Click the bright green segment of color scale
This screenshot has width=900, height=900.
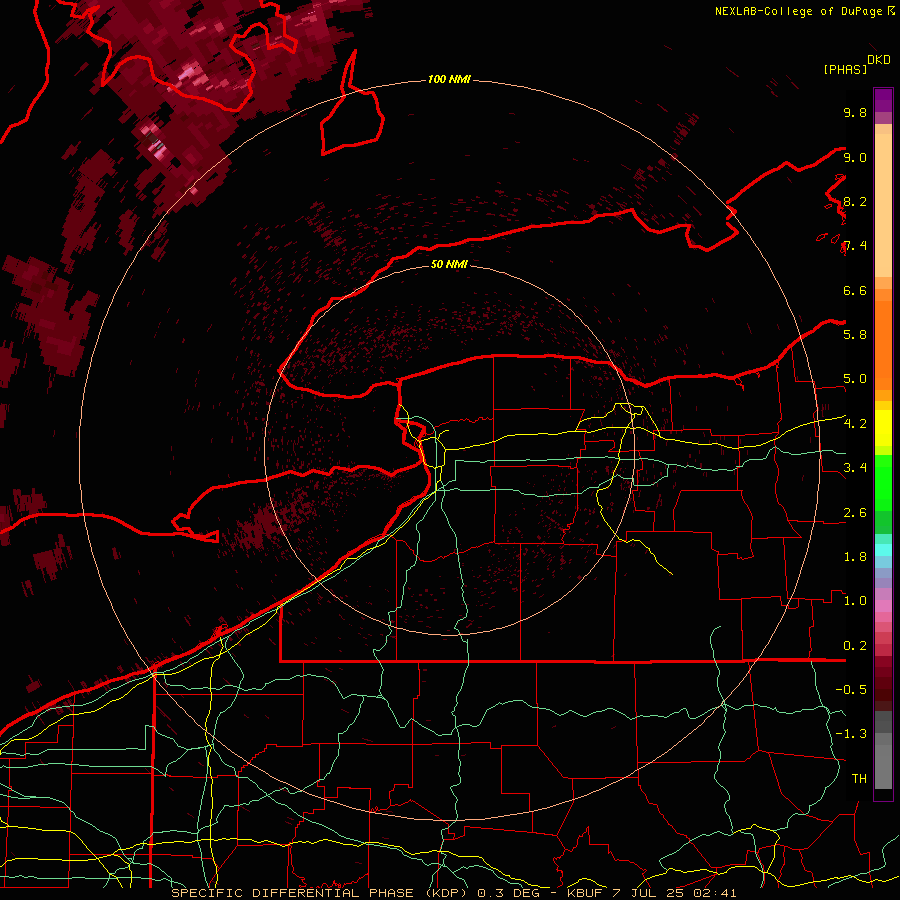tap(883, 483)
